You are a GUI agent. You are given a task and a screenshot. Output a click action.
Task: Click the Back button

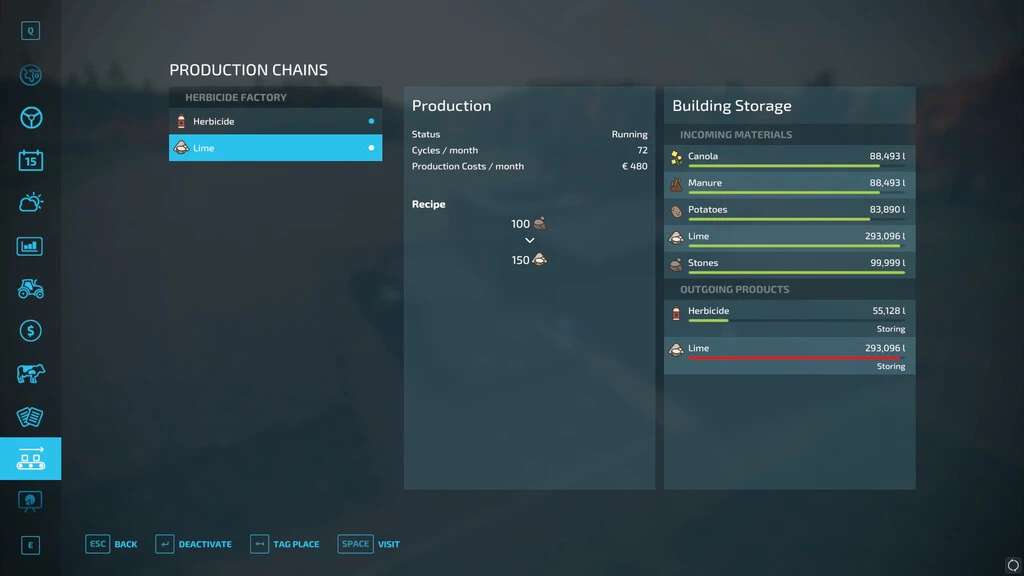pyautogui.click(x=112, y=544)
